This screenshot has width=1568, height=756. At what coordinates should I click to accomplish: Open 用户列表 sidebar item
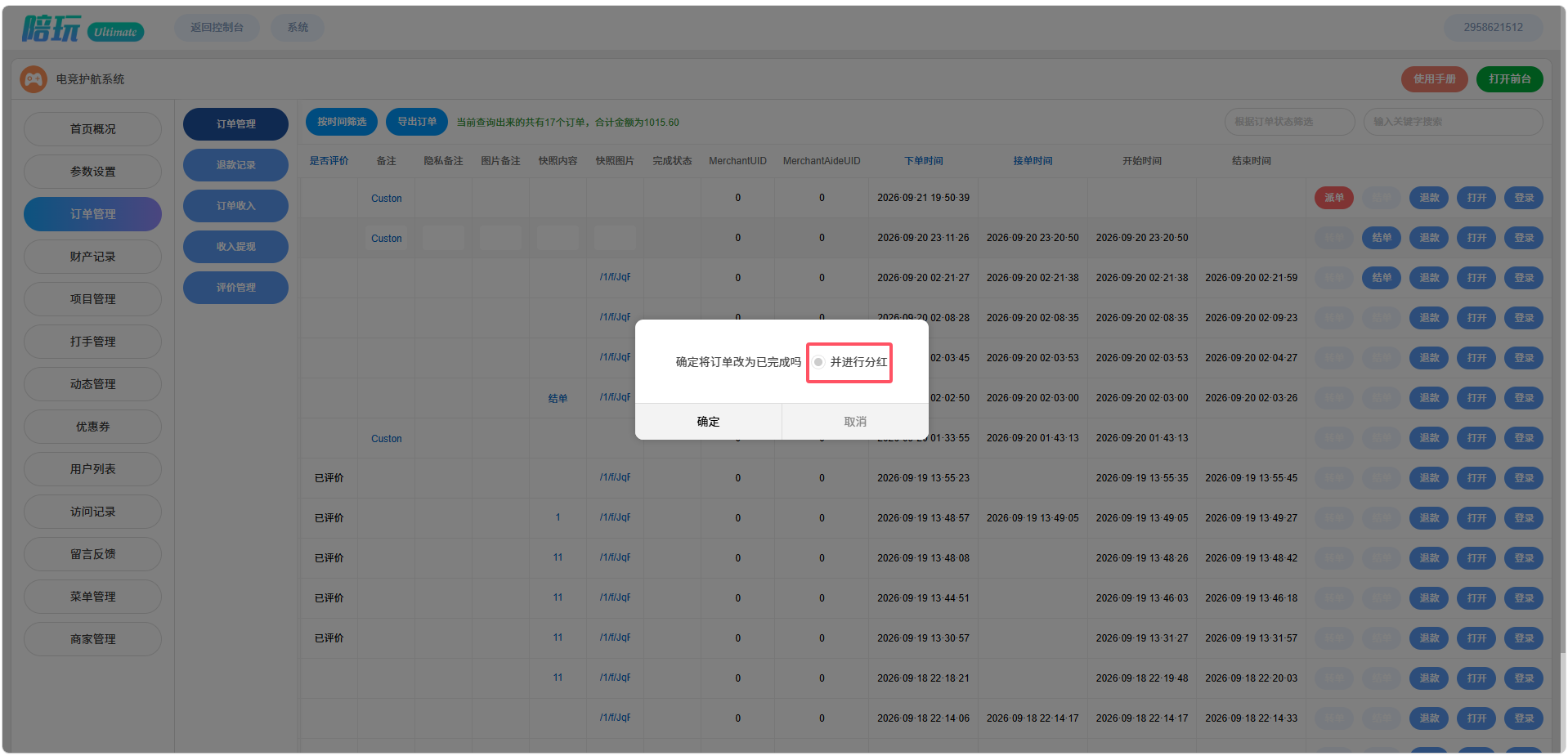click(x=92, y=469)
